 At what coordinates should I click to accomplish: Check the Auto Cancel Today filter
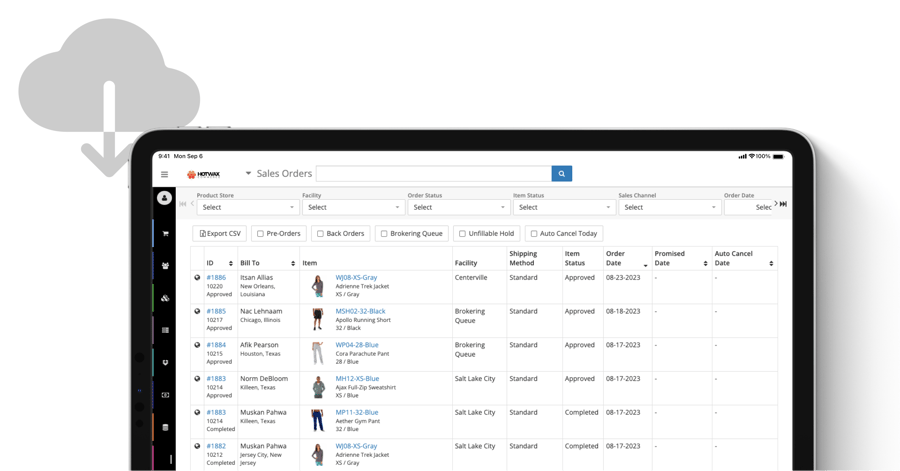tap(534, 234)
